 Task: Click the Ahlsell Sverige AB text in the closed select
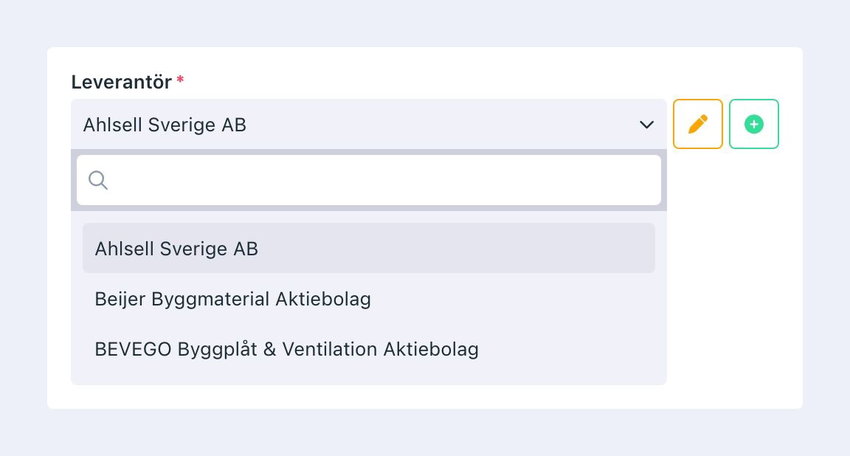[164, 125]
